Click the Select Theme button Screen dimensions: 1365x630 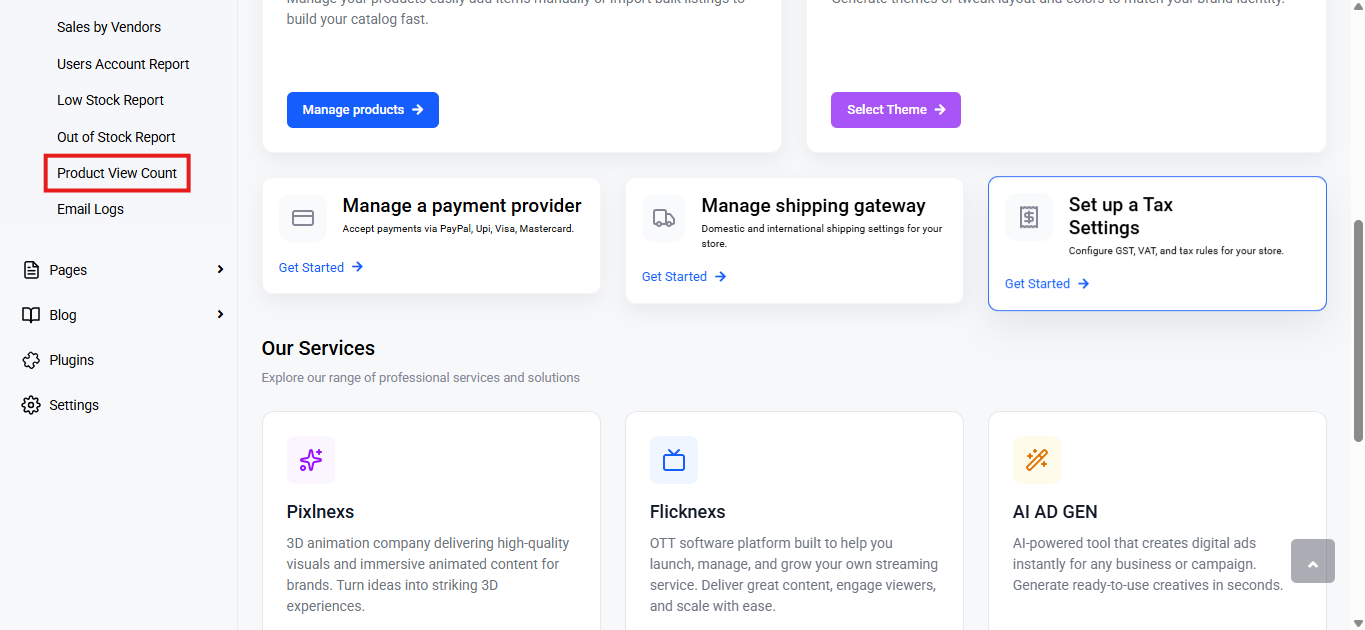(896, 110)
